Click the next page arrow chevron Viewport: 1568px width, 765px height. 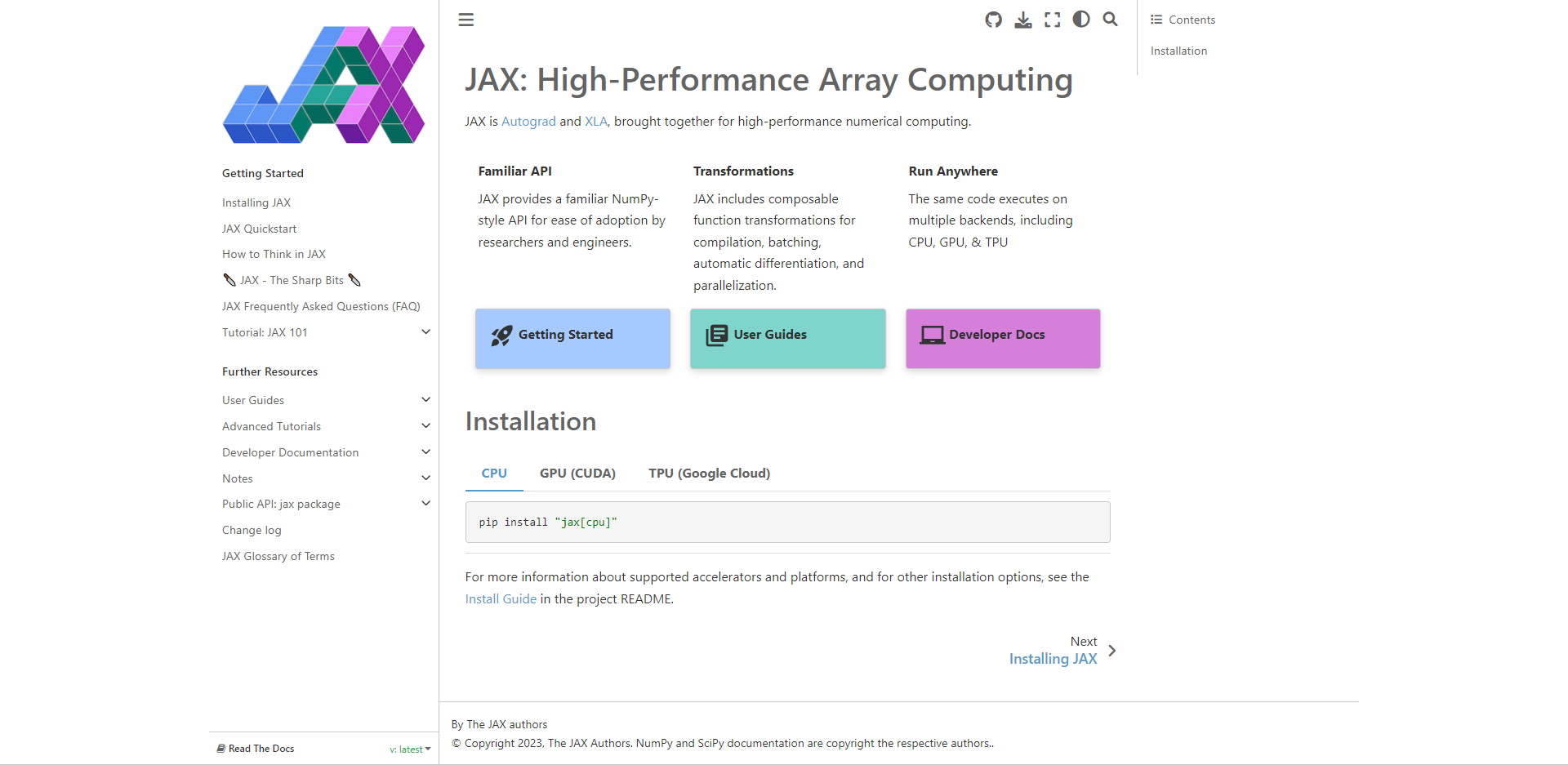tap(1111, 651)
